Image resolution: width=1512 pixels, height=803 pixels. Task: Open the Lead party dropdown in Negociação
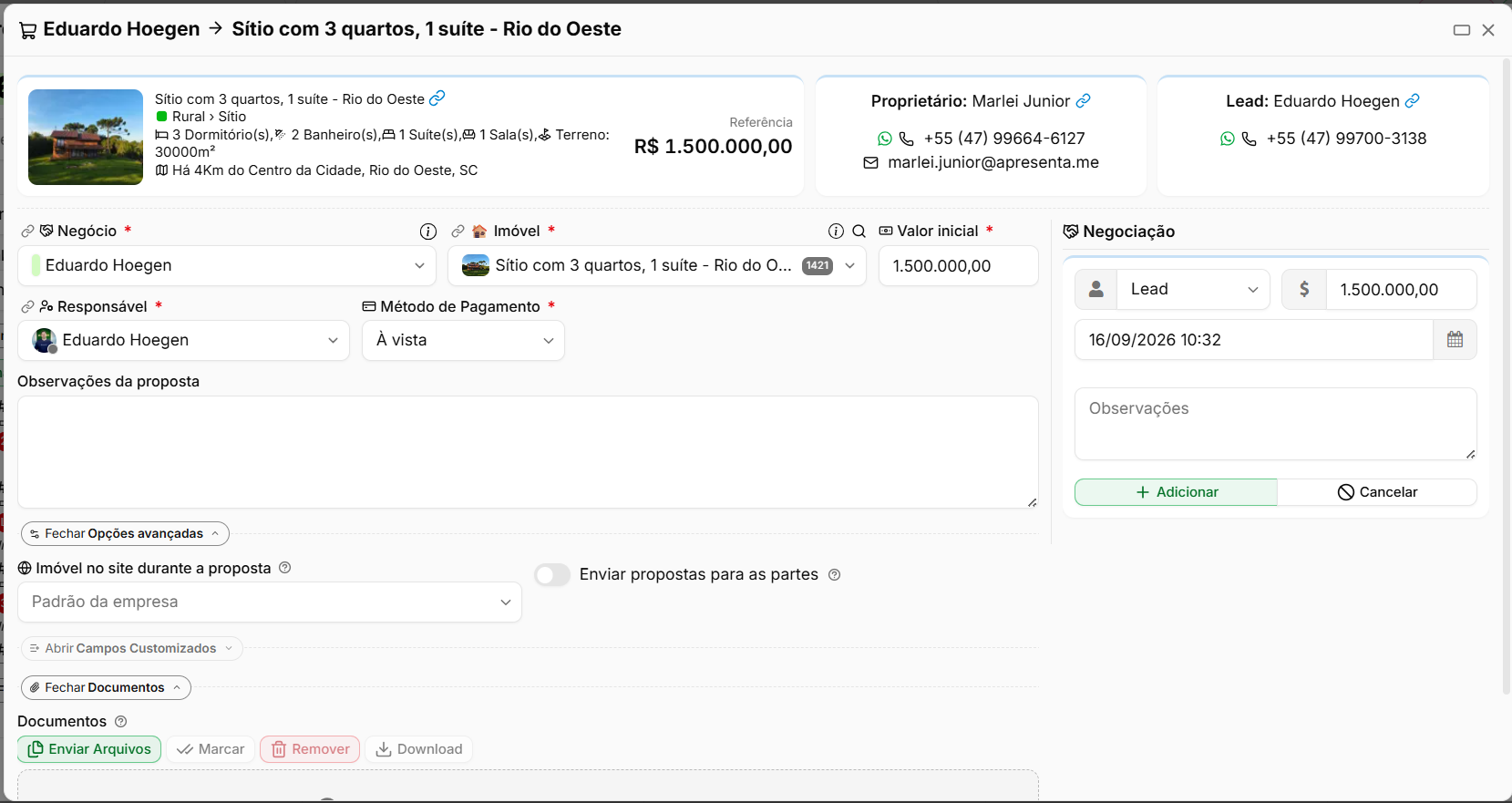[x=1193, y=290]
